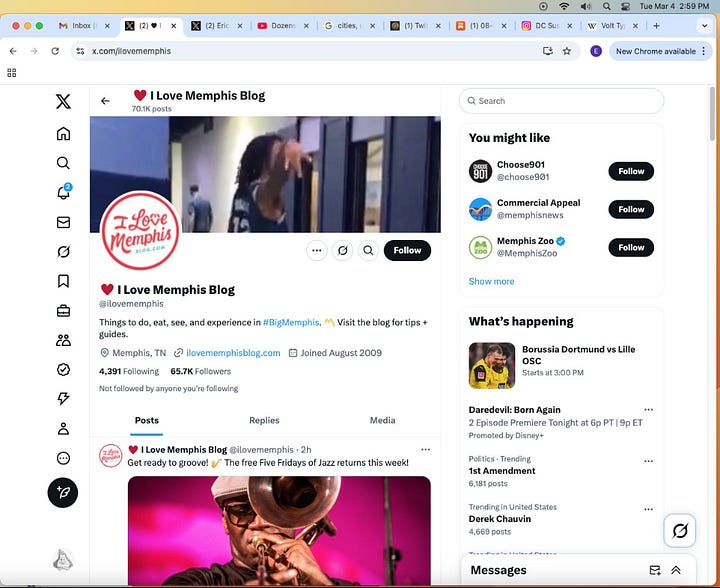Go to Home in the X sidebar
The width and height of the screenshot is (720, 588).
tap(63, 134)
